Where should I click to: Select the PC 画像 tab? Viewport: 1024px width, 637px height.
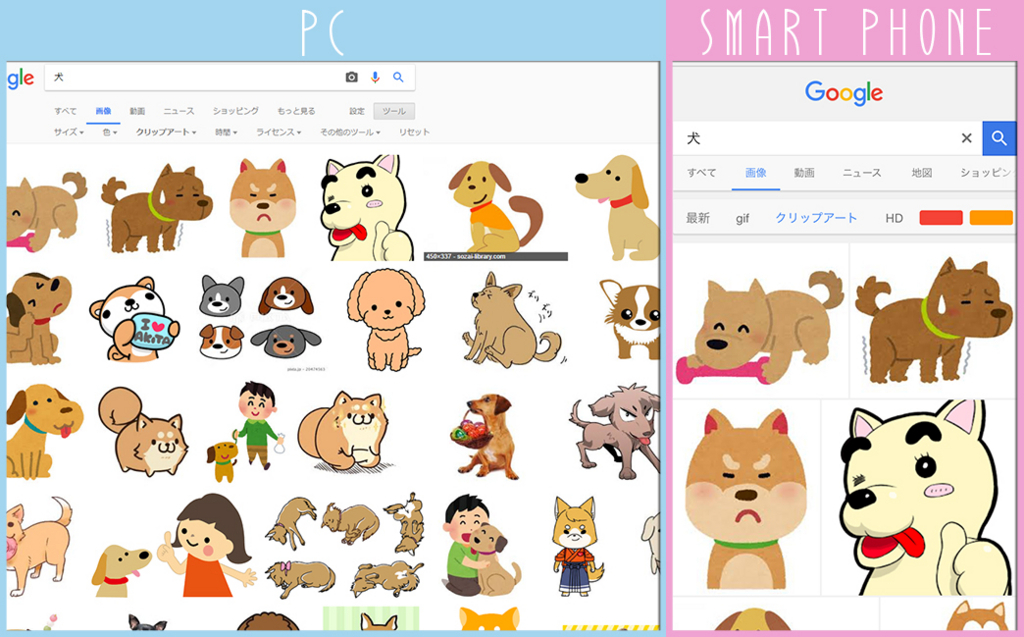[103, 111]
